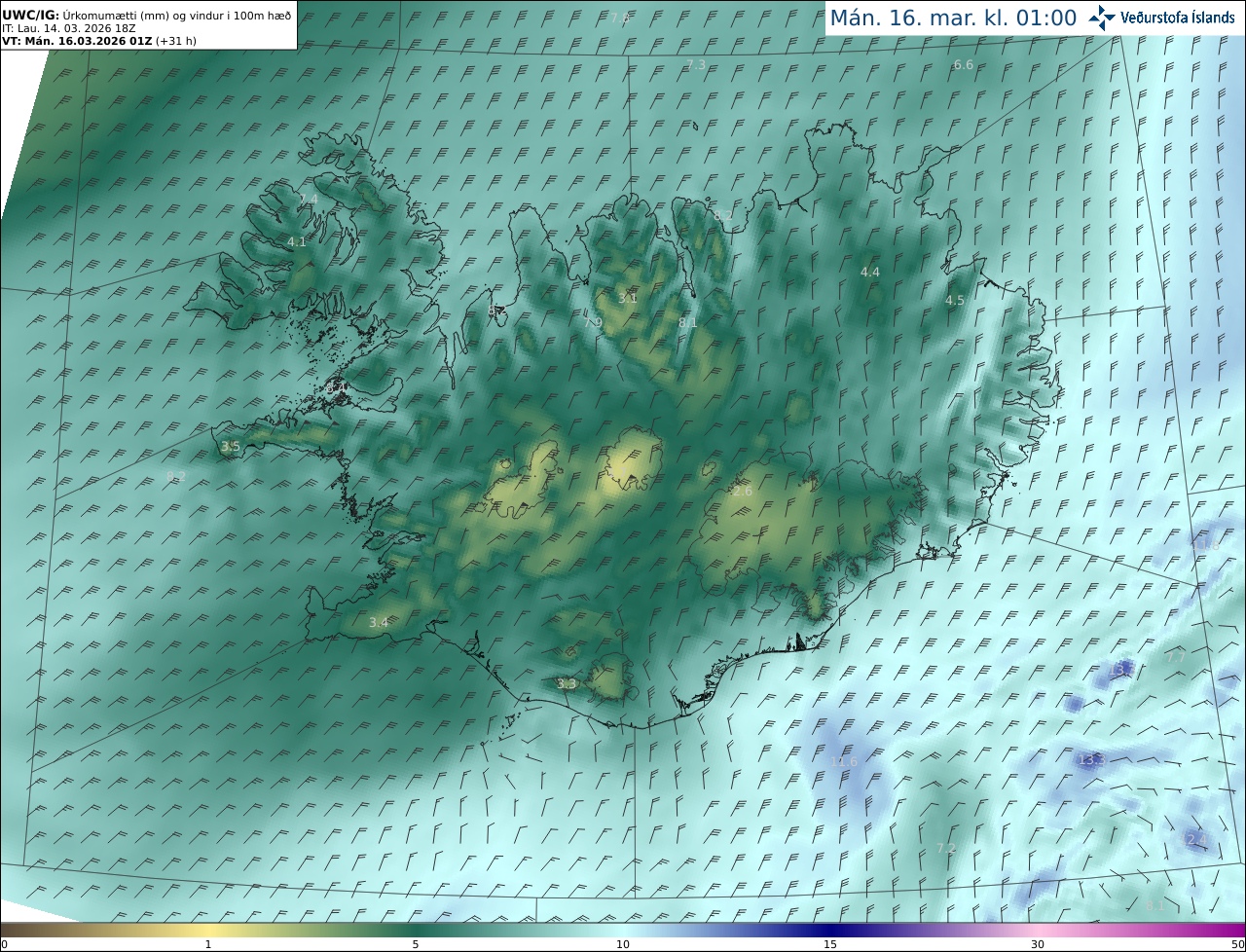The image size is (1246, 952).
Task: Click the 4.5 value on the map
Action: (955, 300)
